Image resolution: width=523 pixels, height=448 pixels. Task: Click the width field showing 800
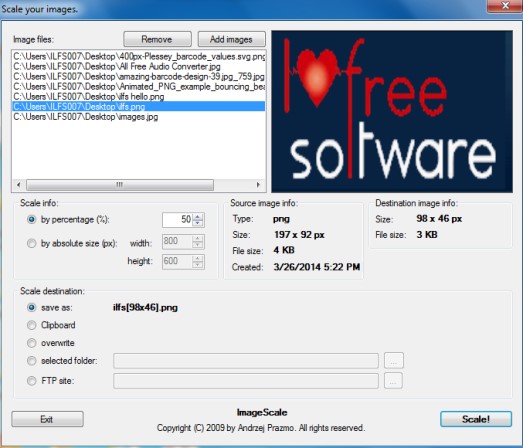pos(177,241)
